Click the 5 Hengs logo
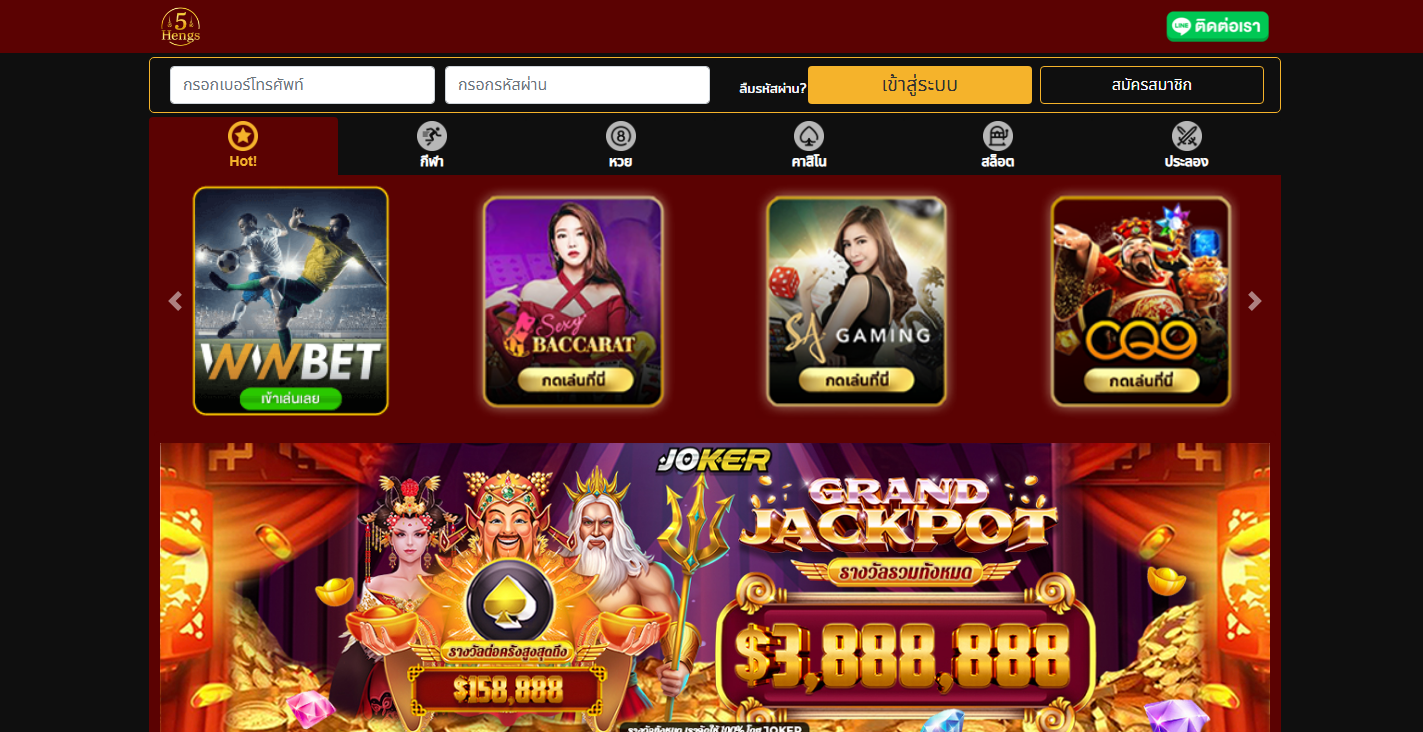The height and width of the screenshot is (732, 1423). [181, 26]
